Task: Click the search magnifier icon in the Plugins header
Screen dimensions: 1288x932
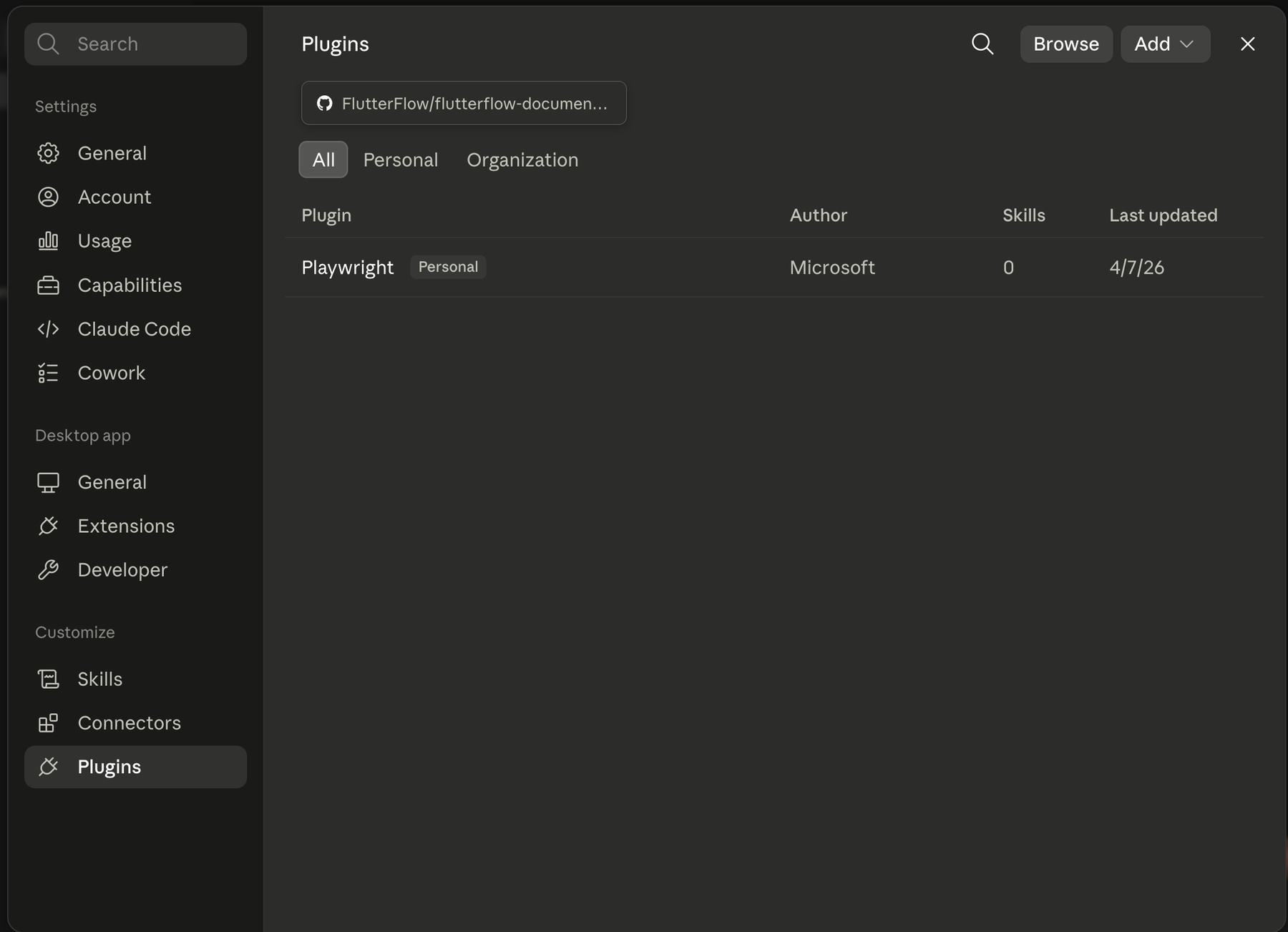Action: 982,44
